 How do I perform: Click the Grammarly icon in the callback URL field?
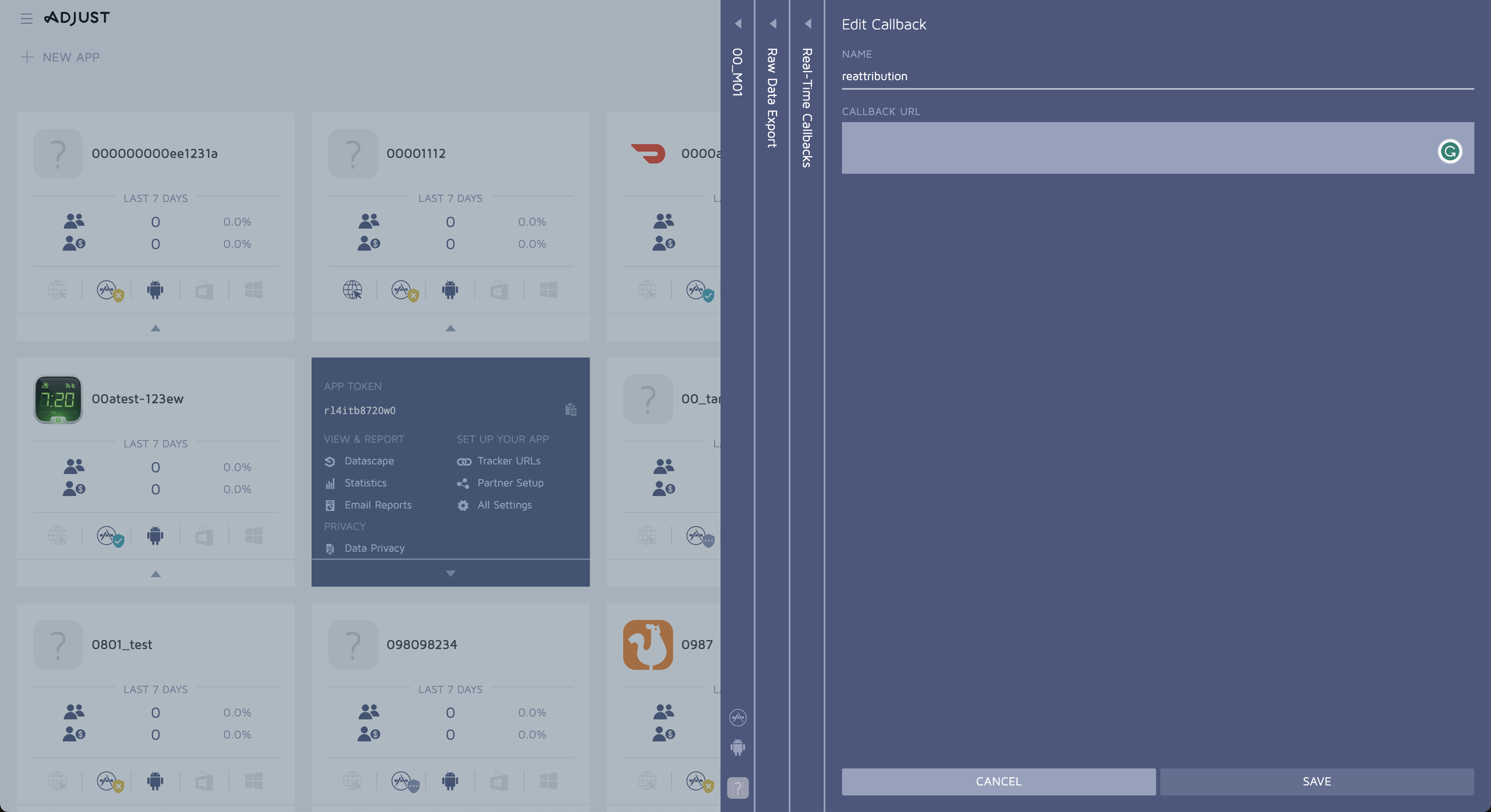click(x=1451, y=151)
